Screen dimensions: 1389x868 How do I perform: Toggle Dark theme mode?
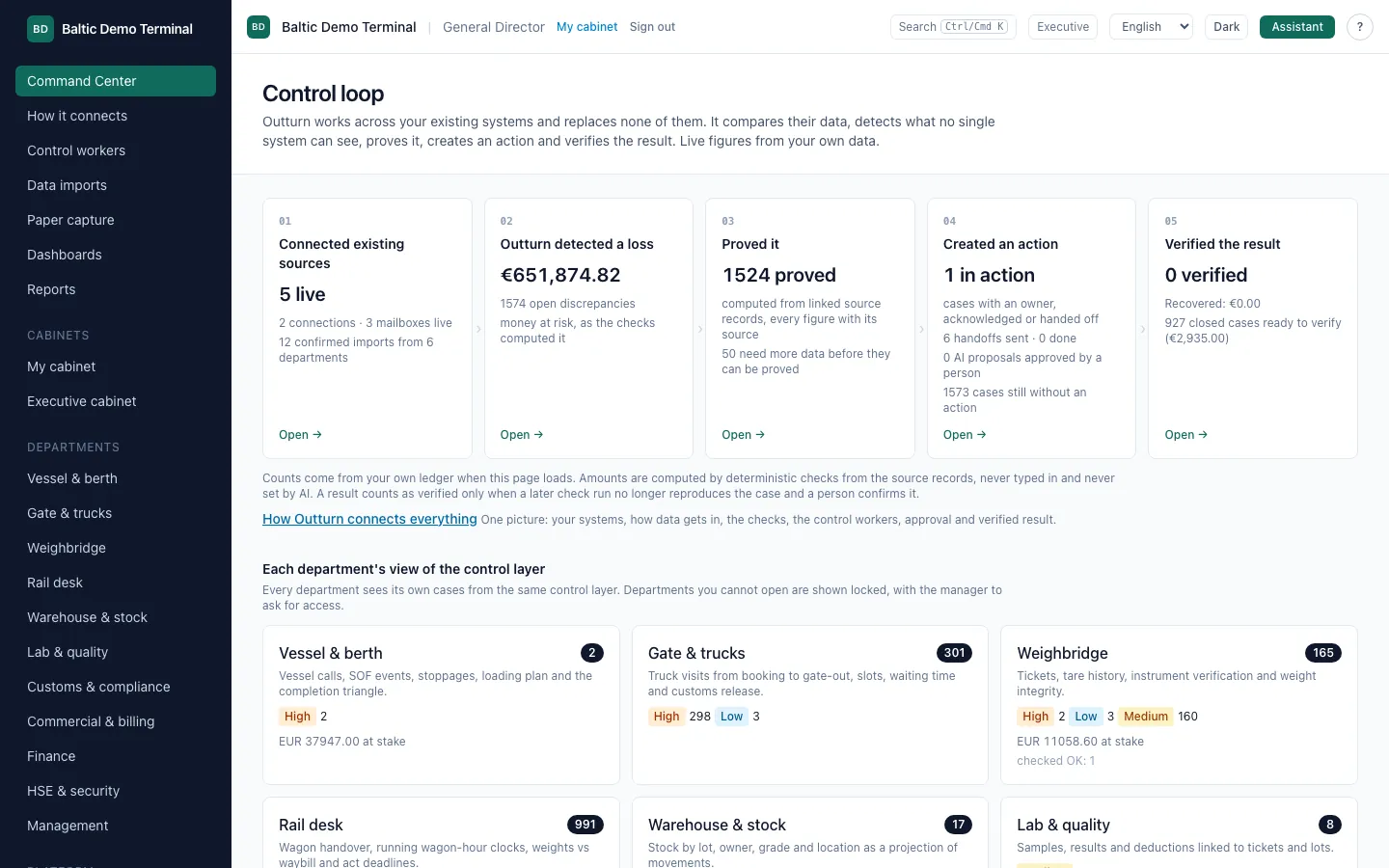1226,27
